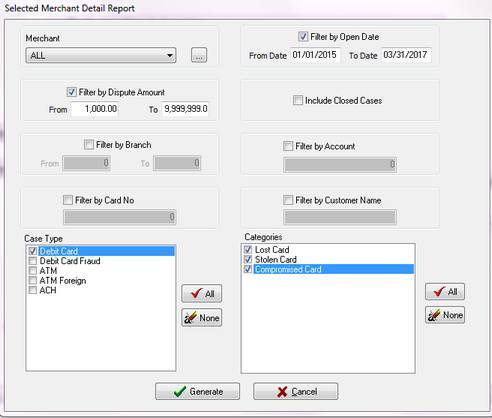Screen dimensions: 492x418
Task: Check Debit Card Fraud case type
Action: (33, 260)
